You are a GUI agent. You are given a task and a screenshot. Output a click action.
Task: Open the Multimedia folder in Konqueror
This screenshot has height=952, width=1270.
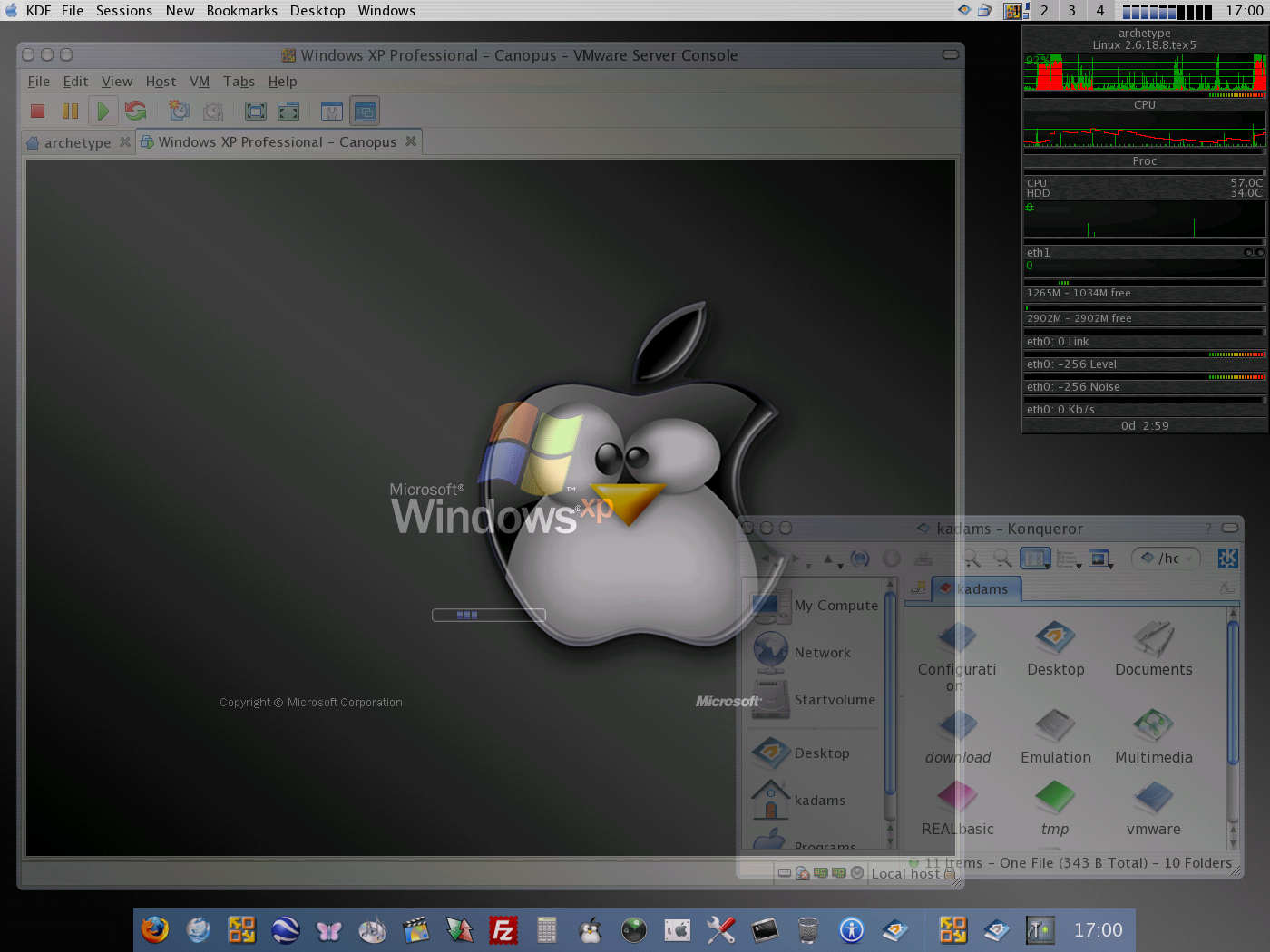(1153, 736)
